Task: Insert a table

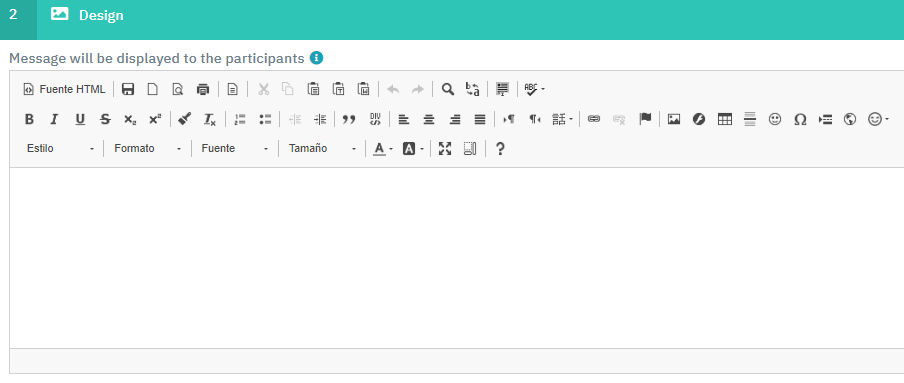Action: coord(725,119)
